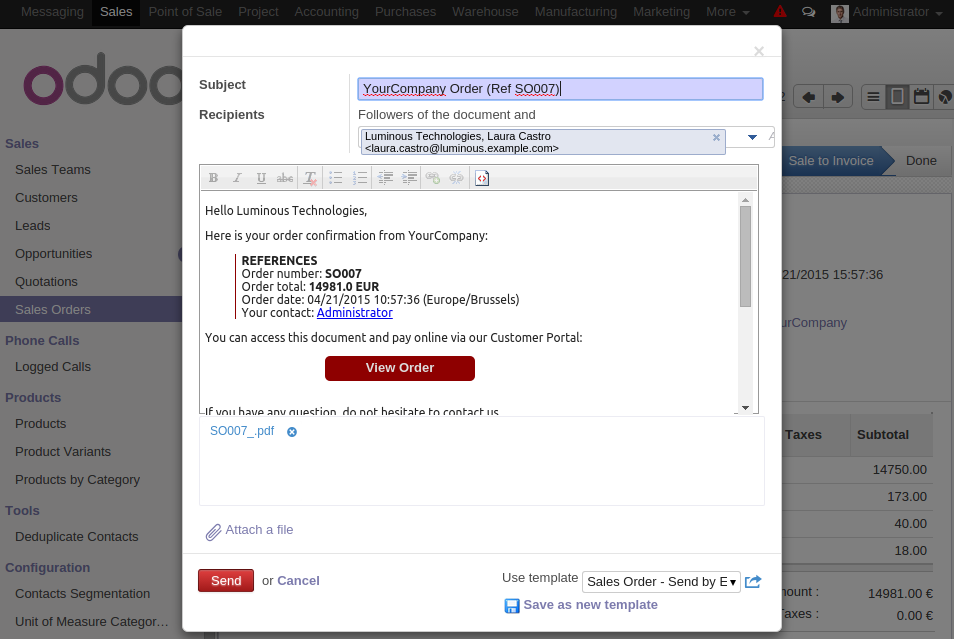Decrease indent in the email editor
Image resolution: width=954 pixels, height=639 pixels.
pos(385,178)
